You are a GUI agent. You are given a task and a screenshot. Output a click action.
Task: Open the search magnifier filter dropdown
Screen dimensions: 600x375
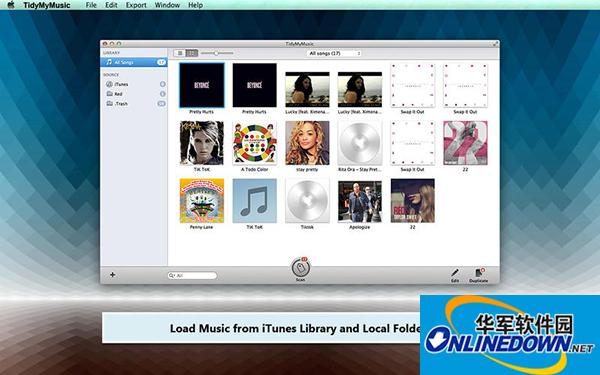172,275
